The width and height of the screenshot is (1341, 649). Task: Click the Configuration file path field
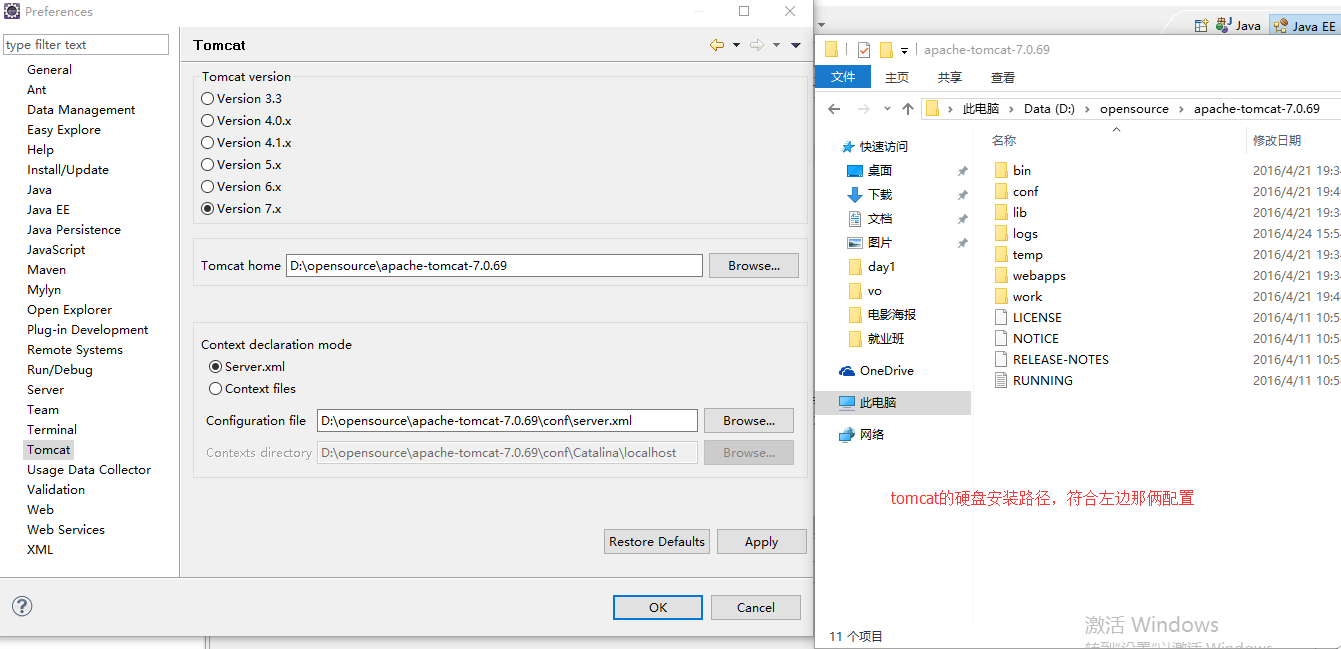tap(507, 421)
